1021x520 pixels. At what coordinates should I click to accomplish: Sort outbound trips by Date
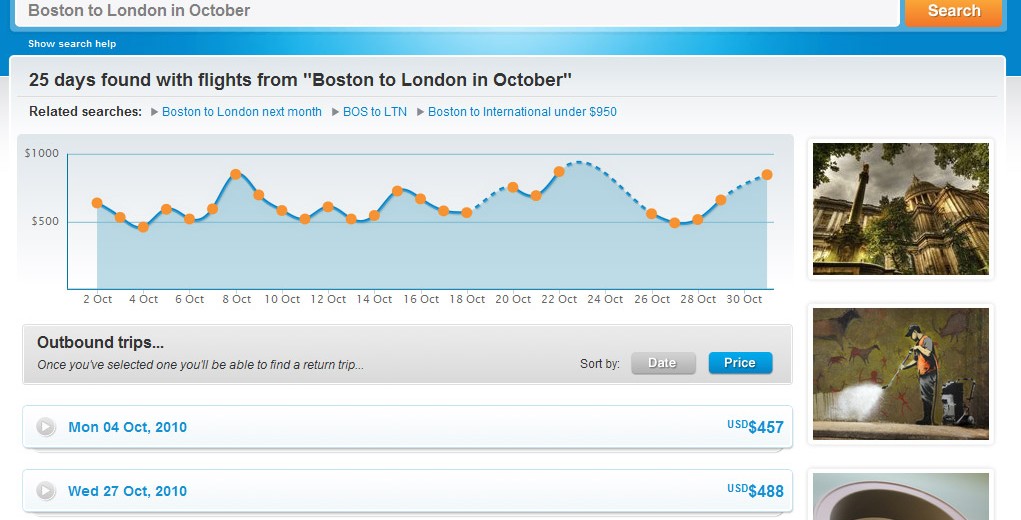(x=662, y=363)
